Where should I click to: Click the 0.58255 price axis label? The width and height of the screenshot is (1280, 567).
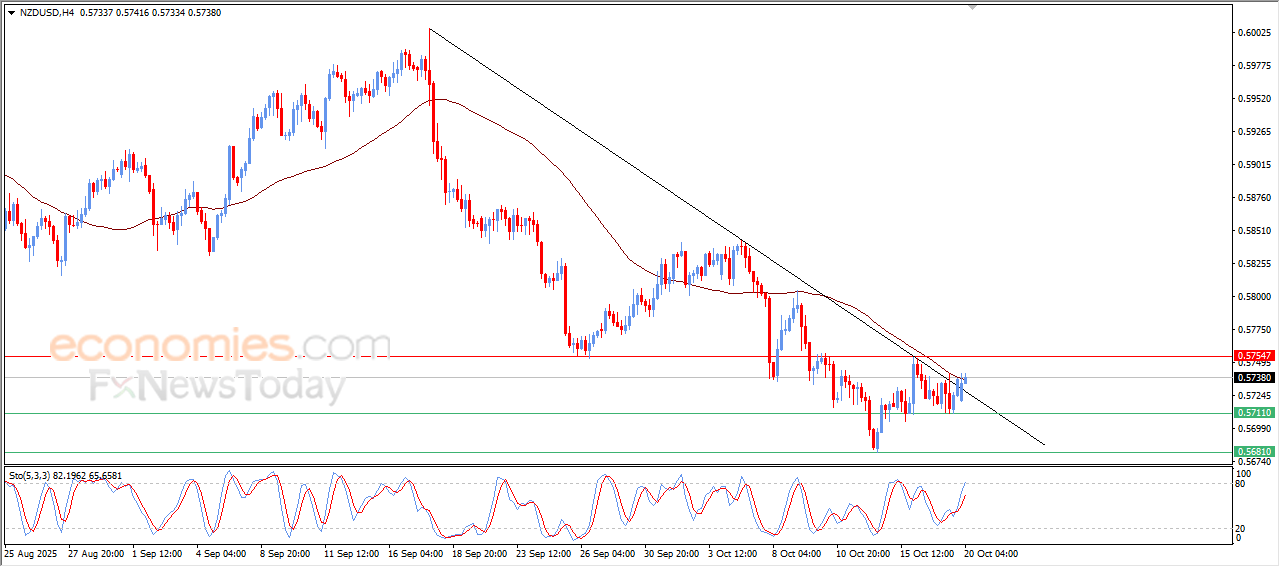pyautogui.click(x=1254, y=264)
